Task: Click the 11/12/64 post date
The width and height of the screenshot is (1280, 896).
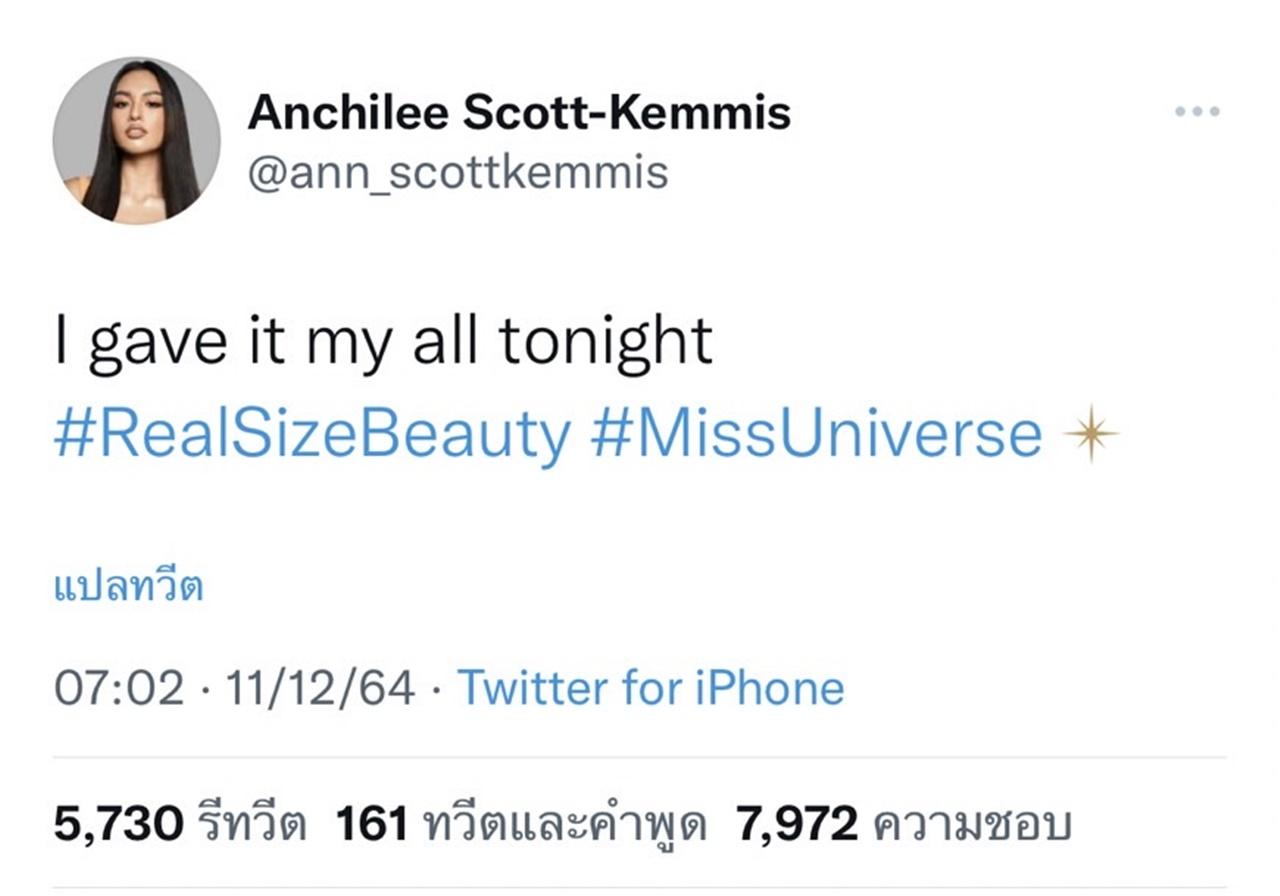Action: coord(320,688)
